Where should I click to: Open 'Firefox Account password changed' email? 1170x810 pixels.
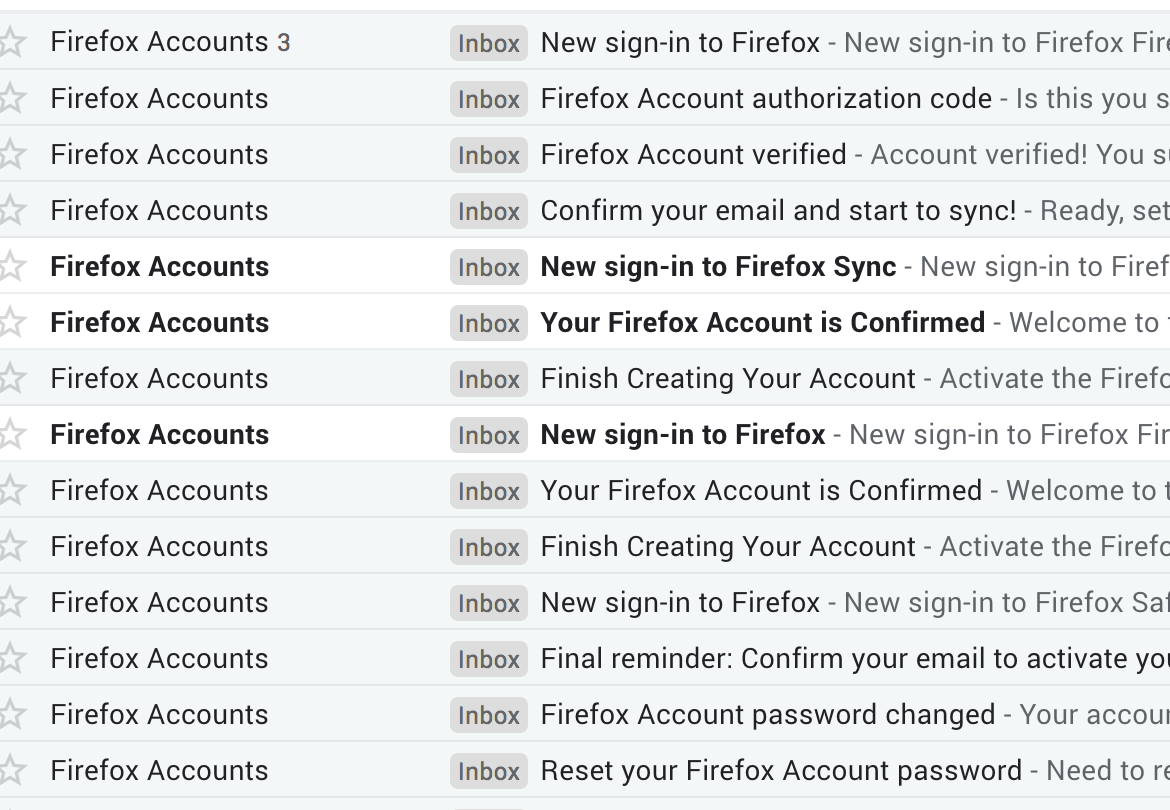pyautogui.click(x=767, y=715)
